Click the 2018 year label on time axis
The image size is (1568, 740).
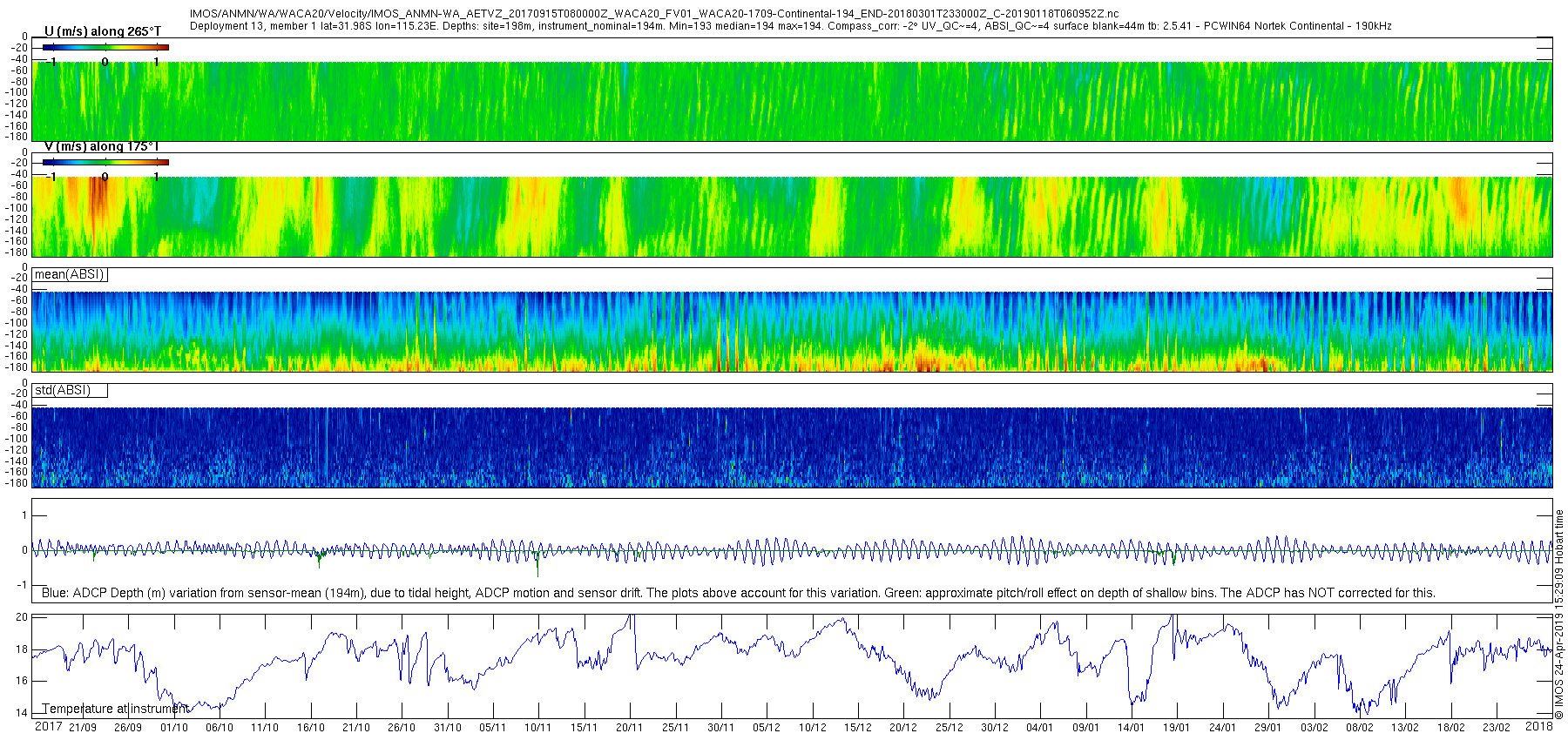click(x=1539, y=727)
